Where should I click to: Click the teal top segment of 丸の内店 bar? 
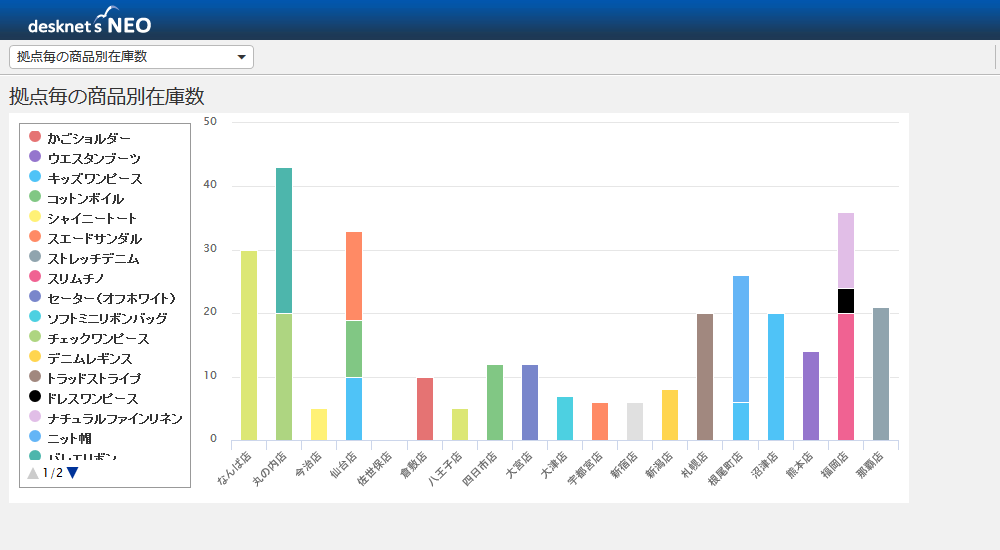[x=284, y=240]
